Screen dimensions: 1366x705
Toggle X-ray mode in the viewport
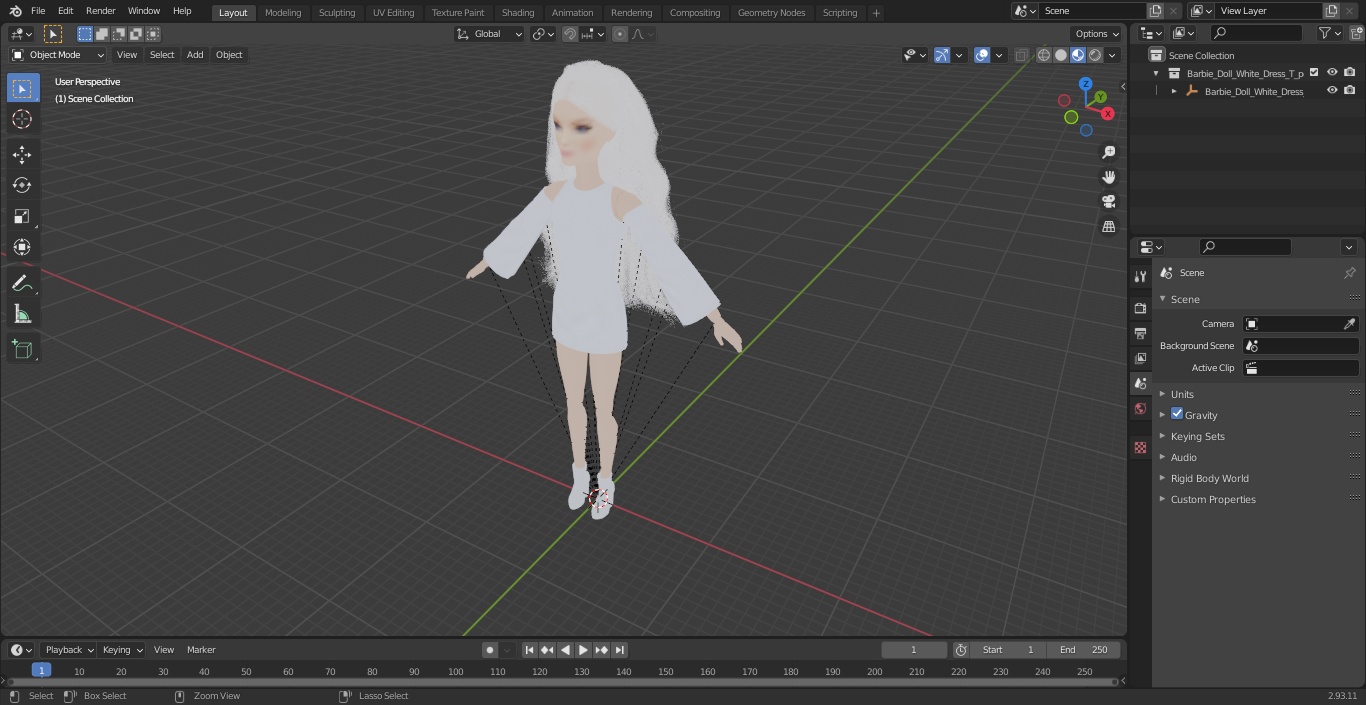coord(1021,55)
